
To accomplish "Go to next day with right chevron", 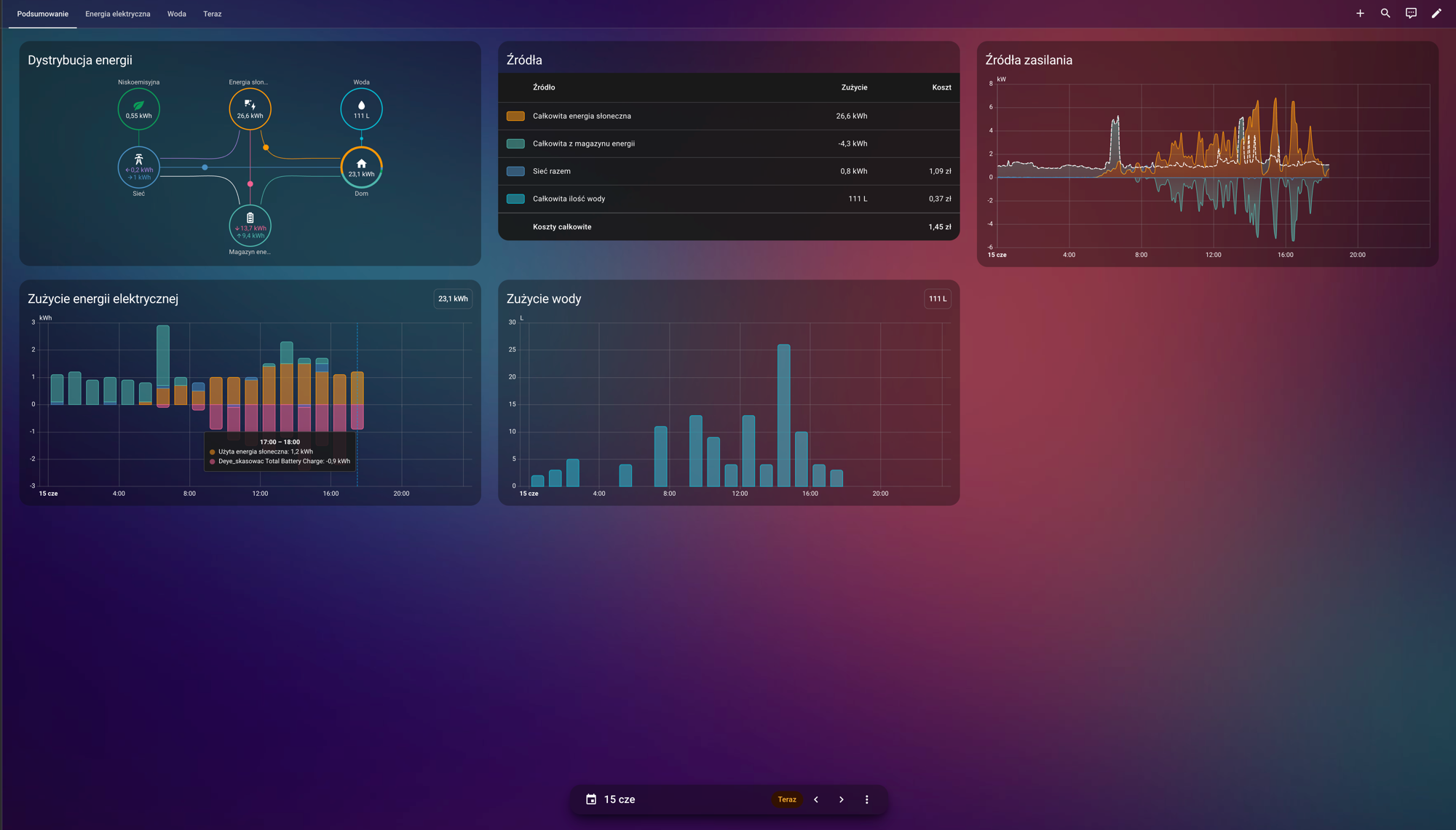I will coord(842,799).
